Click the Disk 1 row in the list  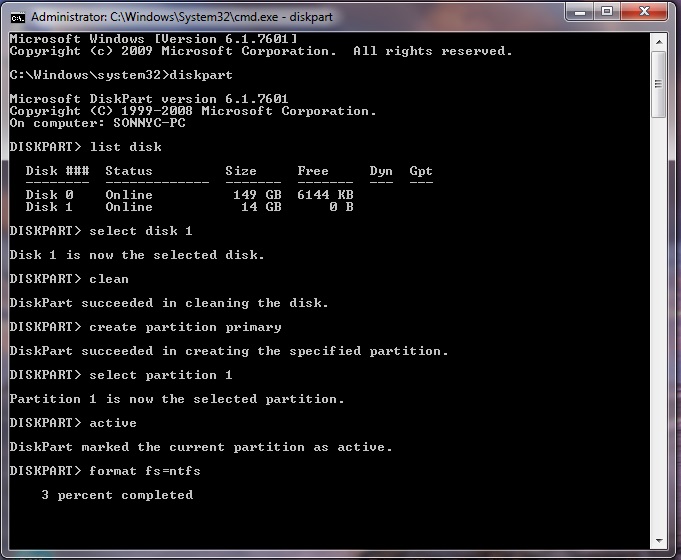188,207
